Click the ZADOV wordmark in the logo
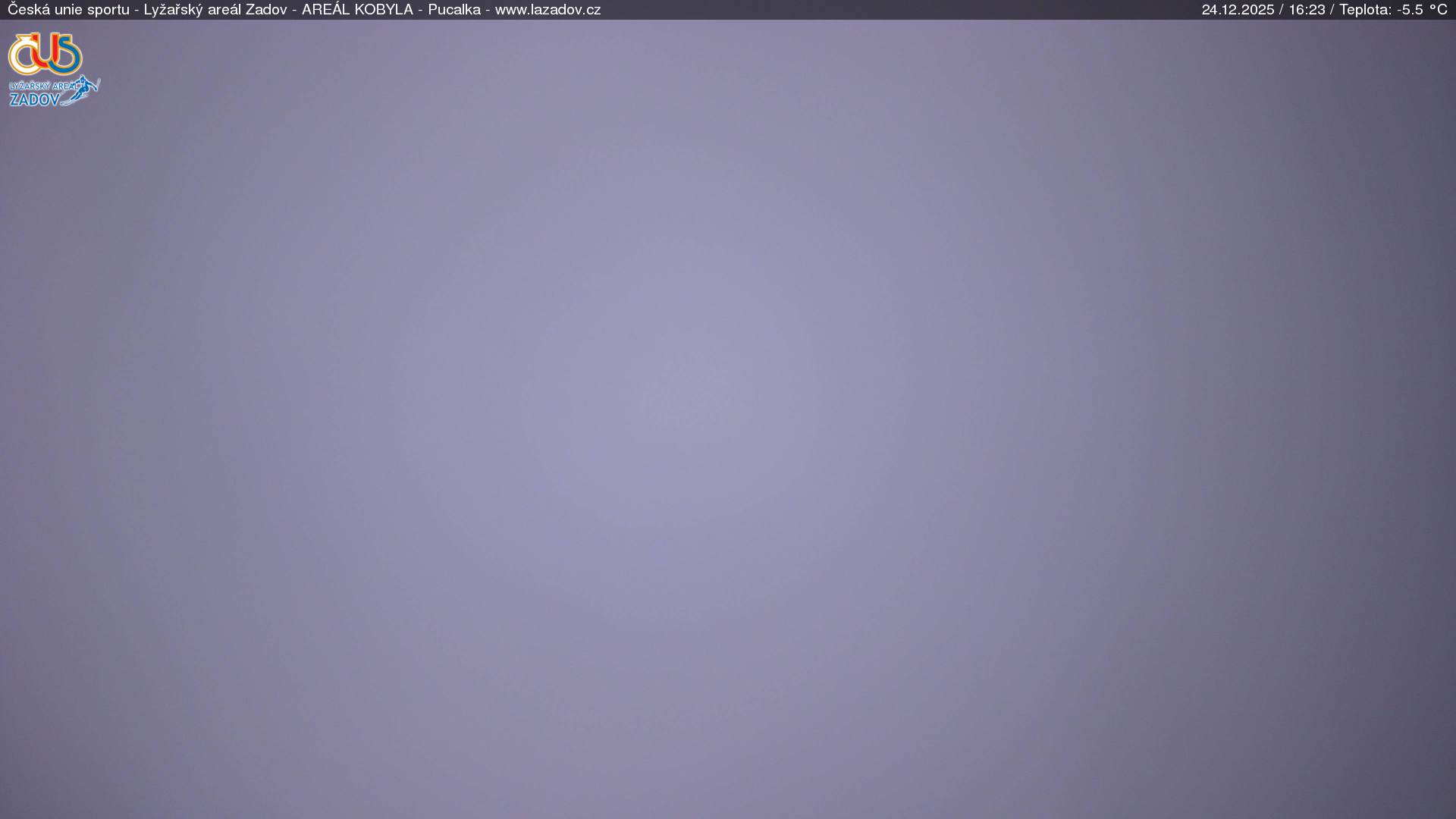 pyautogui.click(x=34, y=99)
